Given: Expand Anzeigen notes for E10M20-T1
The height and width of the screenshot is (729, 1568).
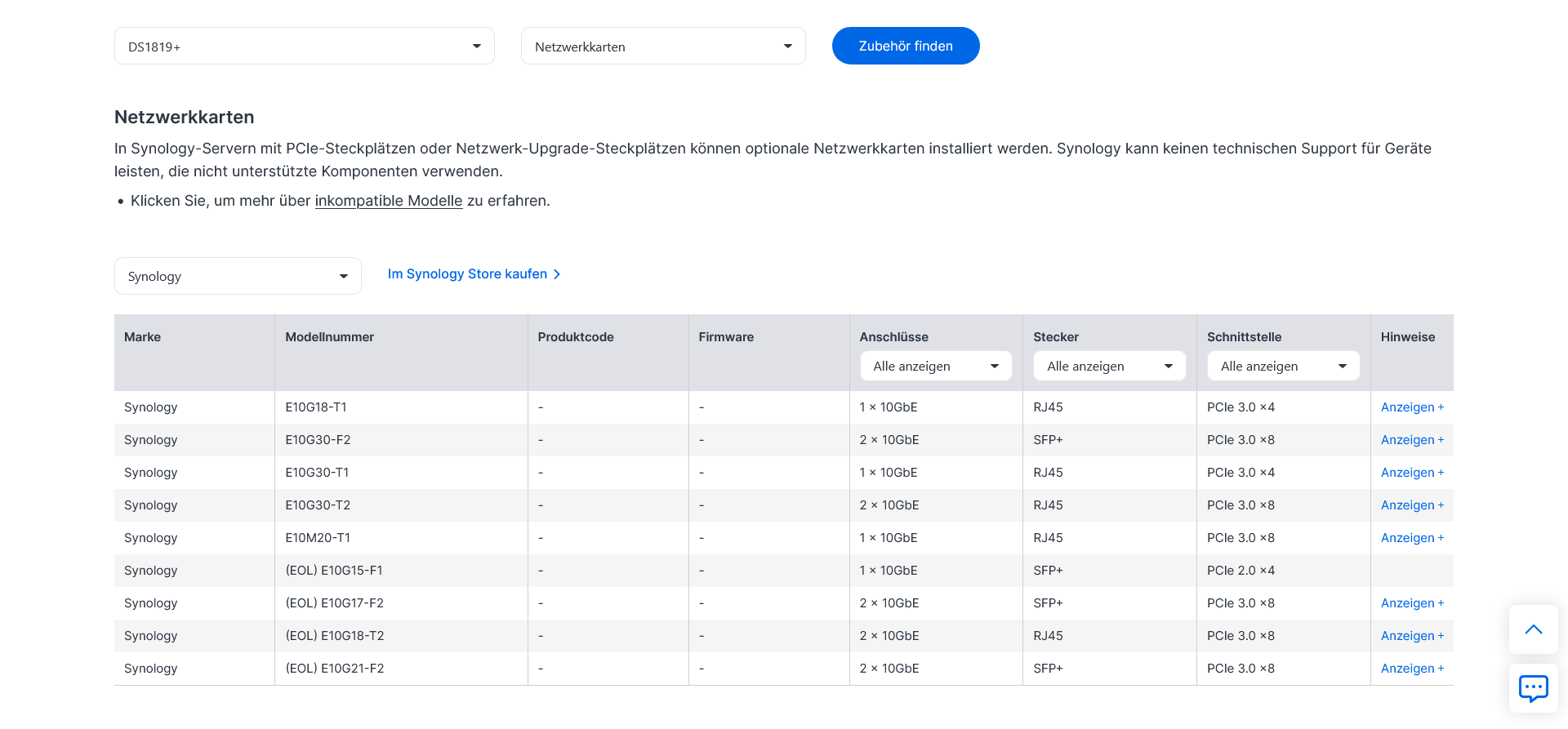Looking at the screenshot, I should pyautogui.click(x=1411, y=538).
